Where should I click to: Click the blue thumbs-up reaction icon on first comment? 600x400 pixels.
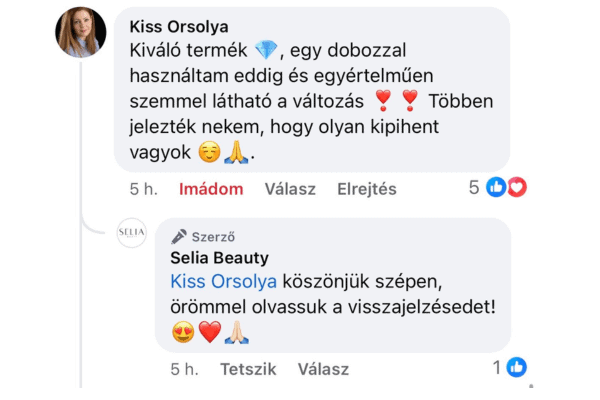[497, 187]
